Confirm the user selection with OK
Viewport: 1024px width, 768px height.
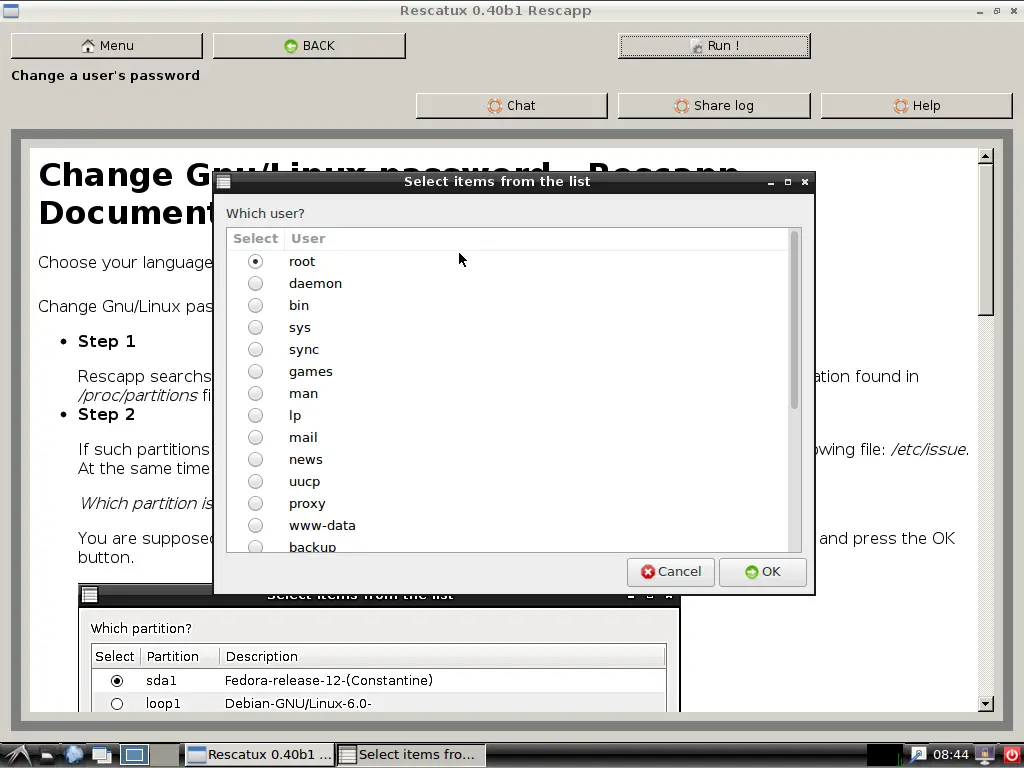pos(763,572)
